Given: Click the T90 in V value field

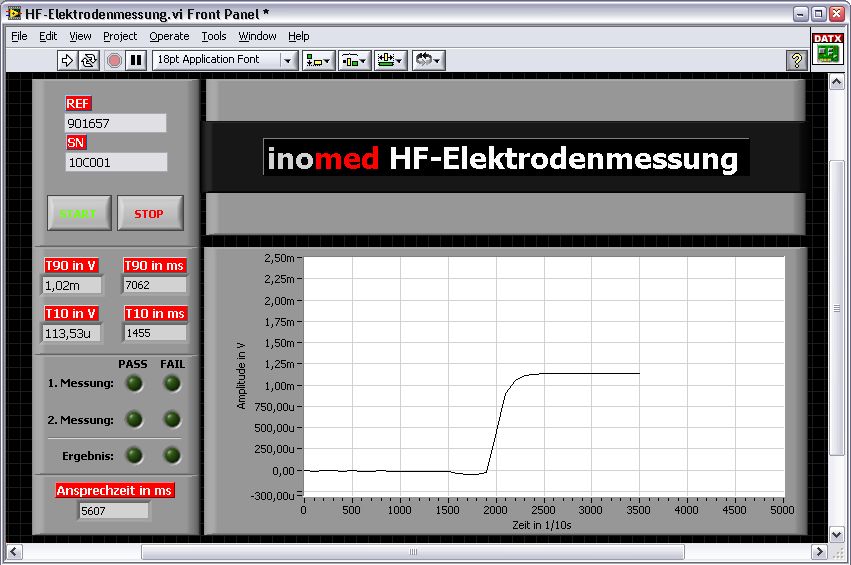Looking at the screenshot, I should [71, 285].
